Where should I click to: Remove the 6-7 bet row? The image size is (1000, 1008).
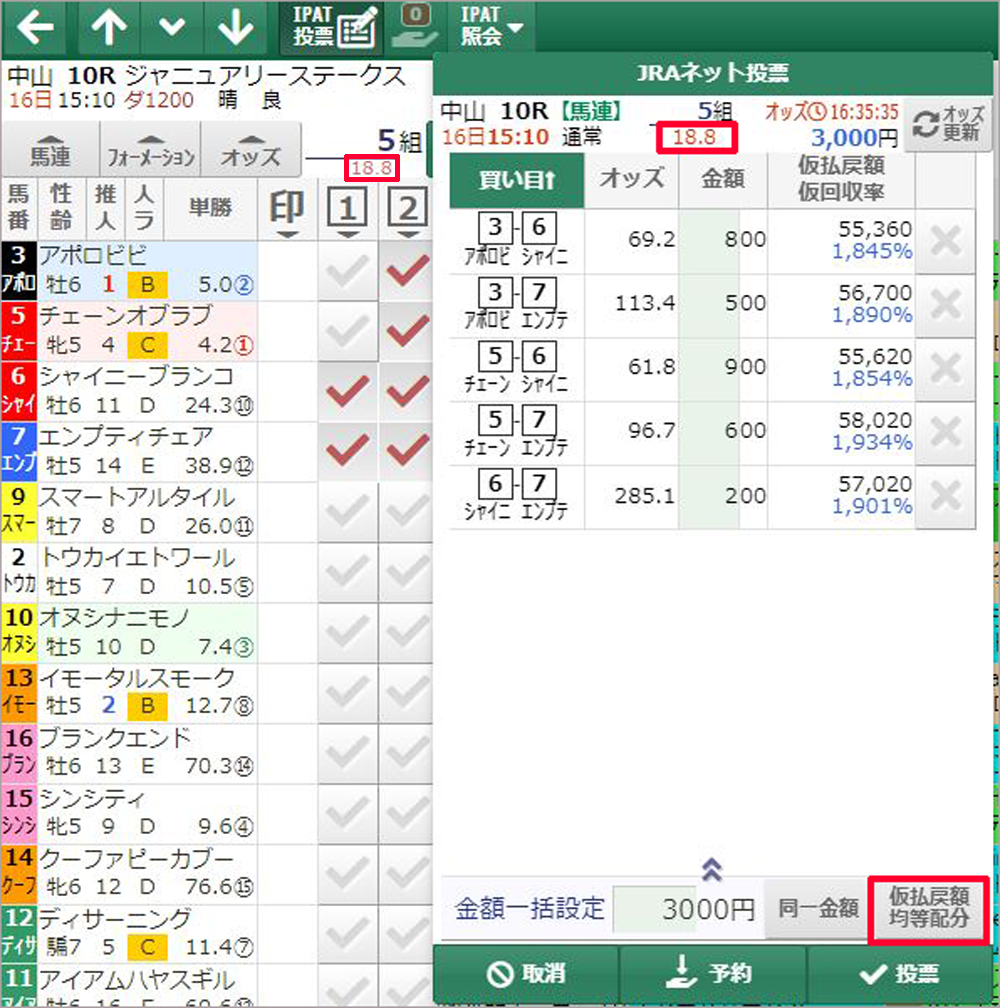click(x=945, y=496)
